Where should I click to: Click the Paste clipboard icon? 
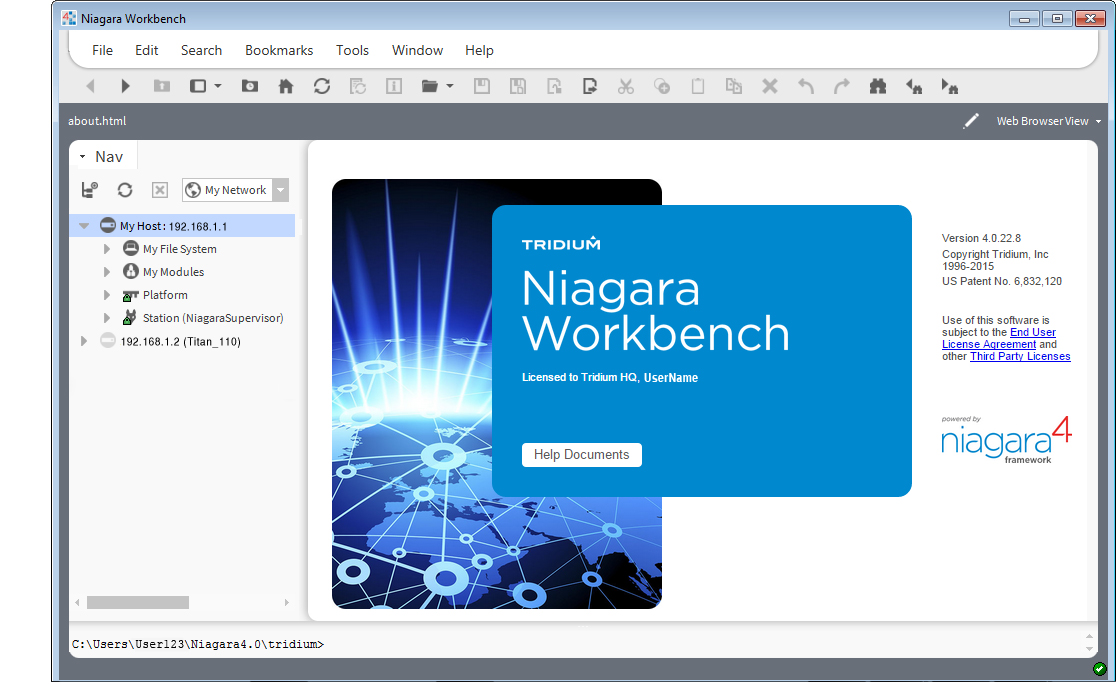[698, 86]
